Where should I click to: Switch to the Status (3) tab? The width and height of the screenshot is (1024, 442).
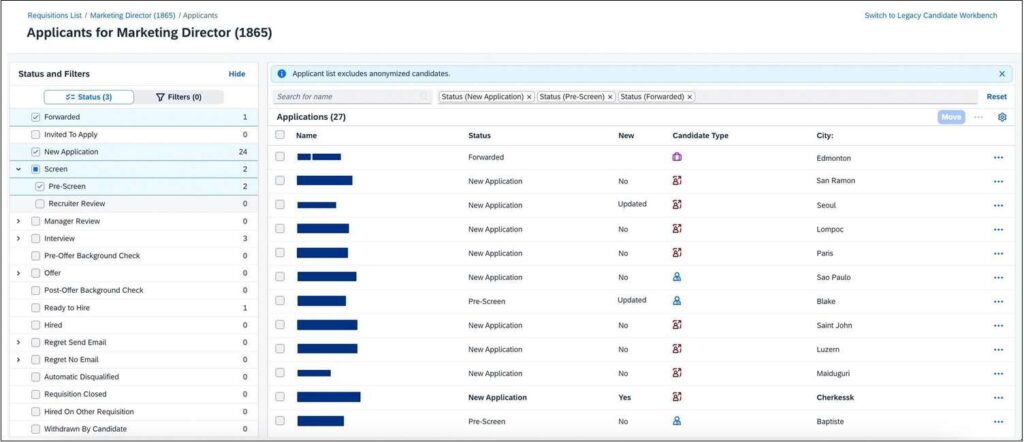(x=89, y=97)
